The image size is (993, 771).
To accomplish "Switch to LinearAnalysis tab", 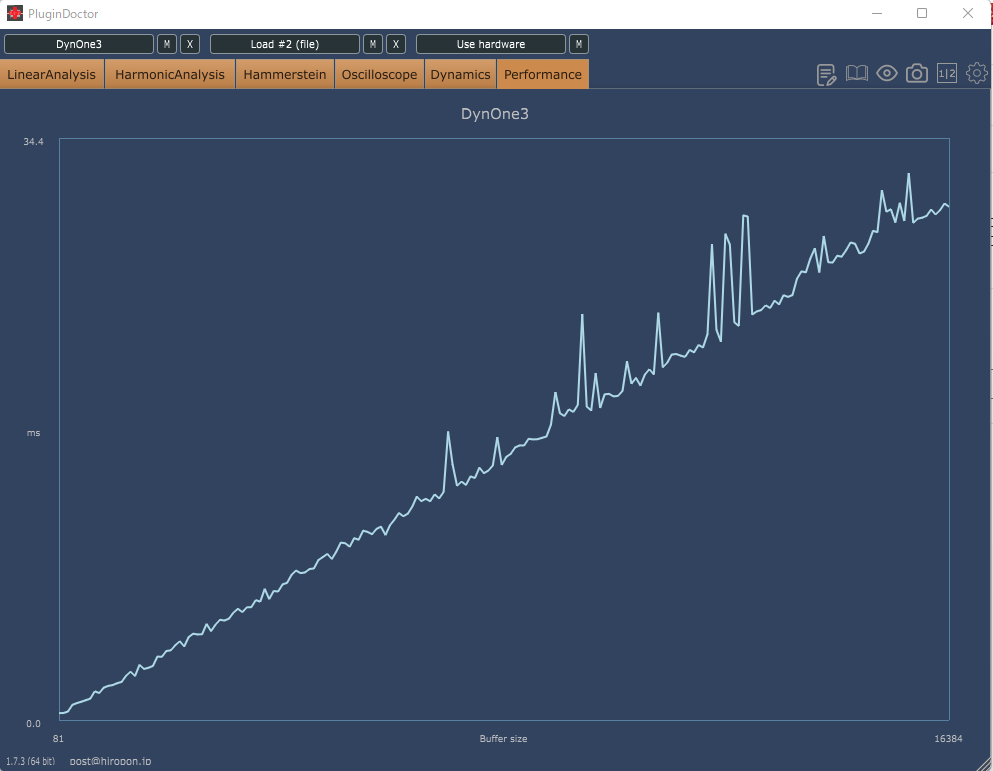I will (51, 74).
